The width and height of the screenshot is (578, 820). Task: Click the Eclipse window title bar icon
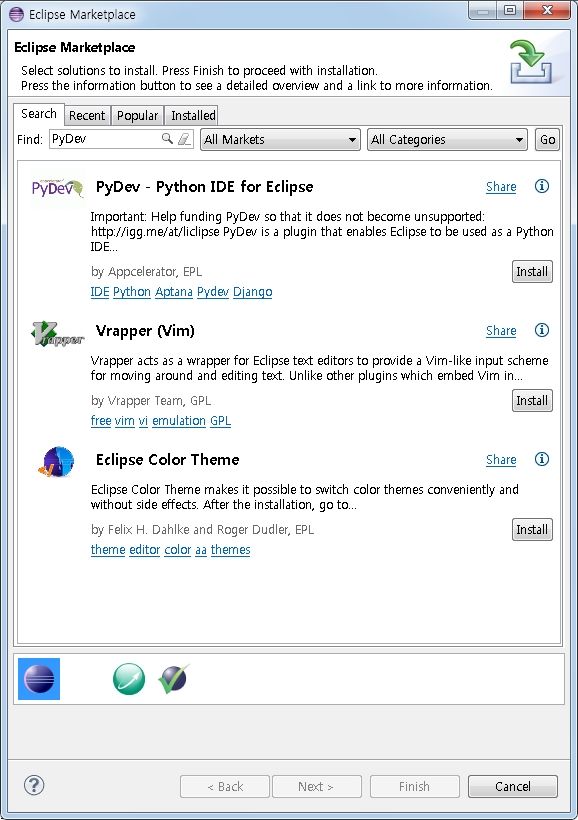pos(16,14)
